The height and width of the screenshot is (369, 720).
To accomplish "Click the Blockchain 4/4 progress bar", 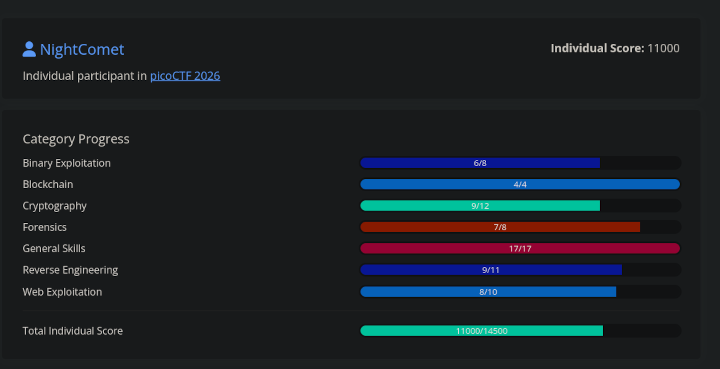I will 520,184.
